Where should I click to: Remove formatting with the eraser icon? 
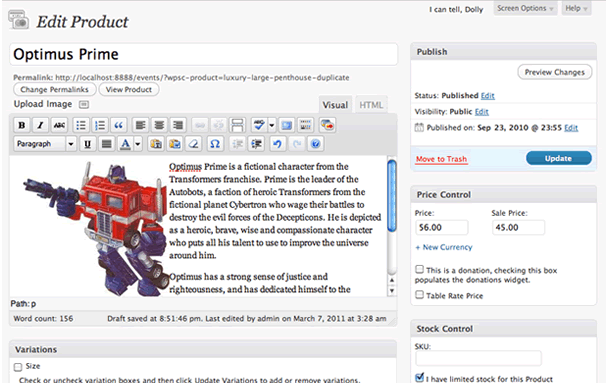[194, 144]
